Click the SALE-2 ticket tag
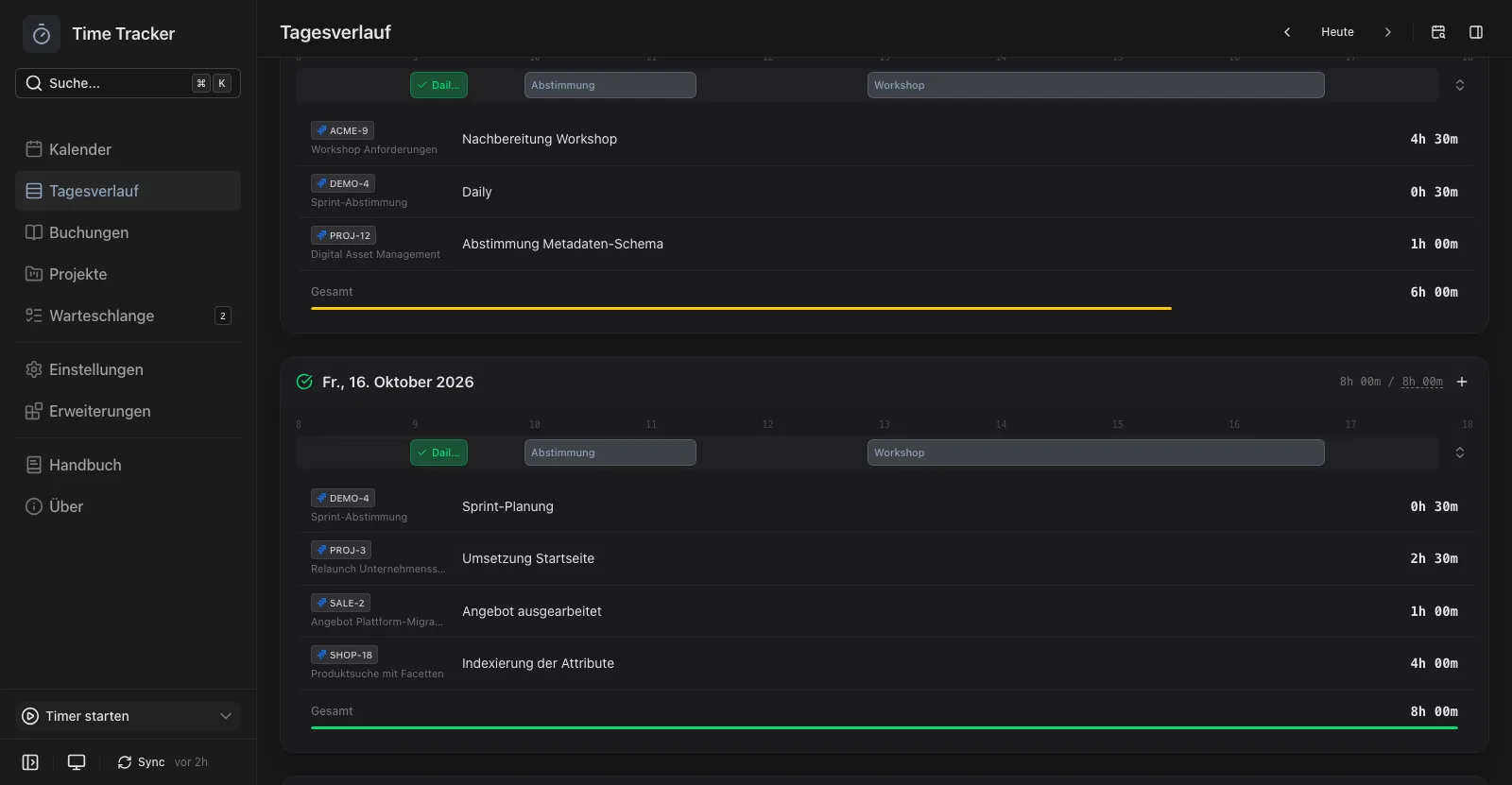The height and width of the screenshot is (785, 1512). click(340, 603)
